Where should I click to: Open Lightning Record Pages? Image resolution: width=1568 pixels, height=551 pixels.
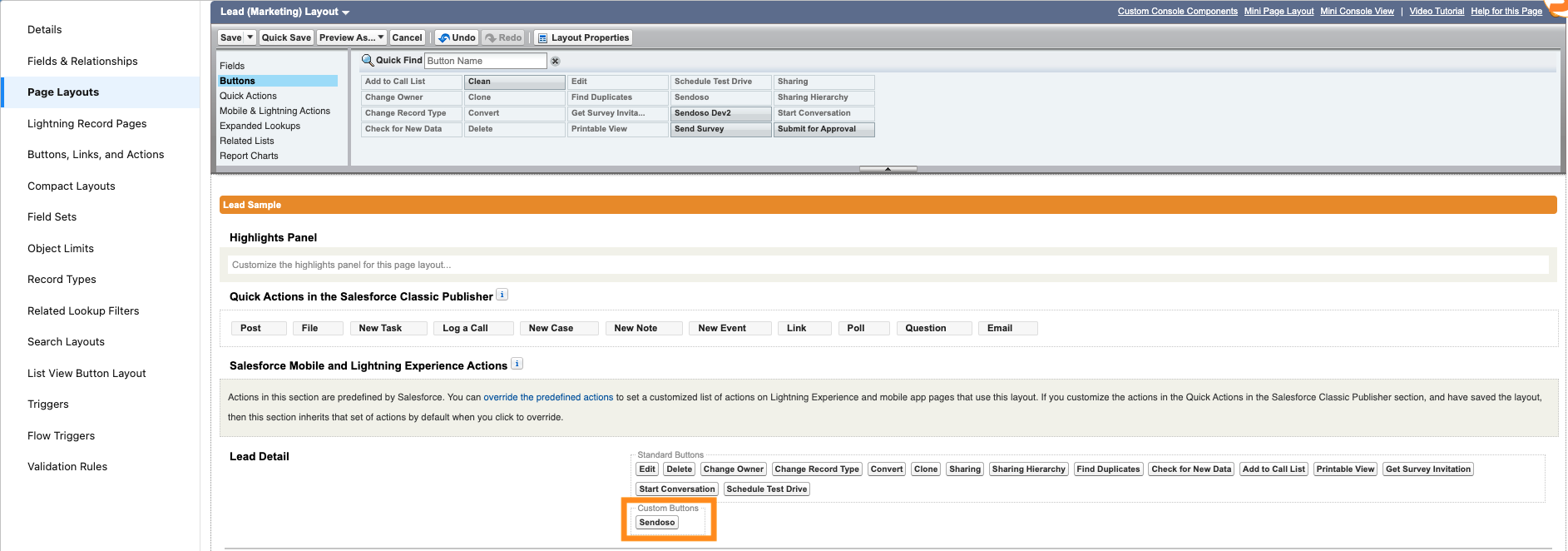click(x=87, y=124)
